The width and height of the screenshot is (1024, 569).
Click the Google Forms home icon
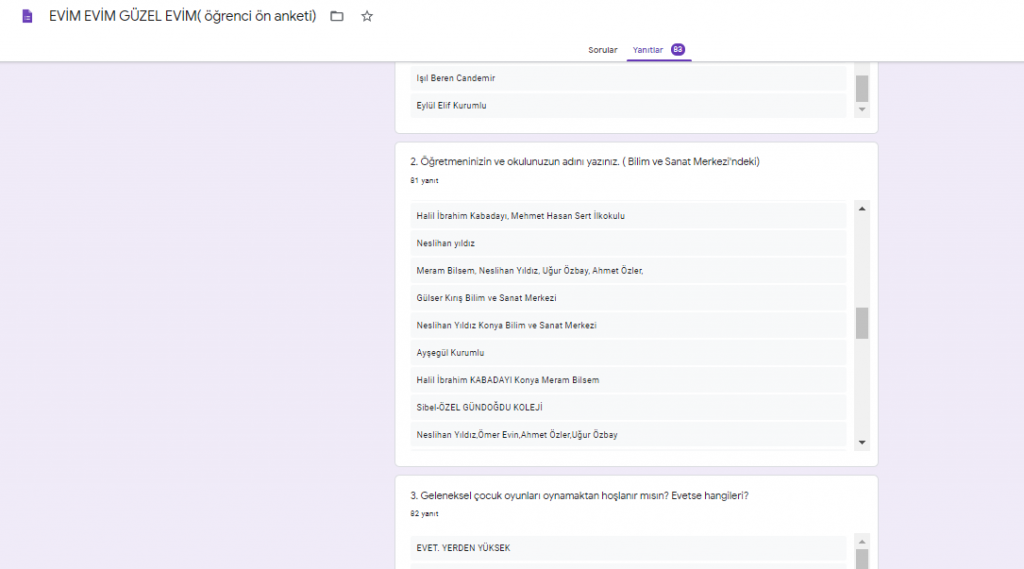pos(27,16)
